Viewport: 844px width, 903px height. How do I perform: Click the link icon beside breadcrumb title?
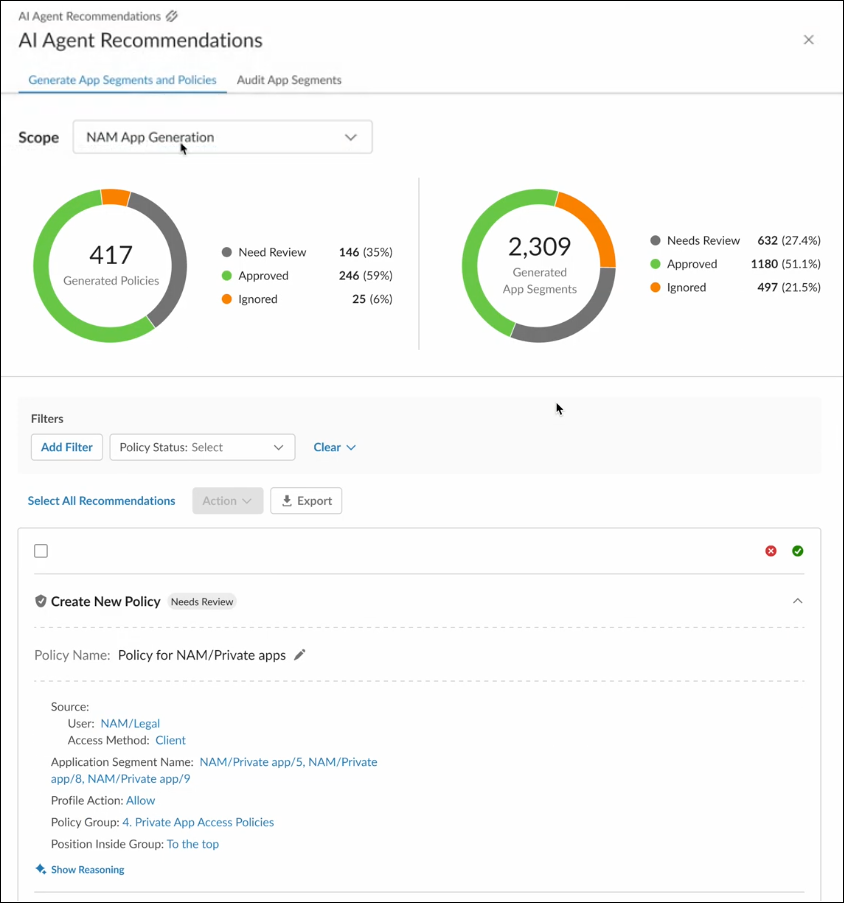click(x=172, y=16)
